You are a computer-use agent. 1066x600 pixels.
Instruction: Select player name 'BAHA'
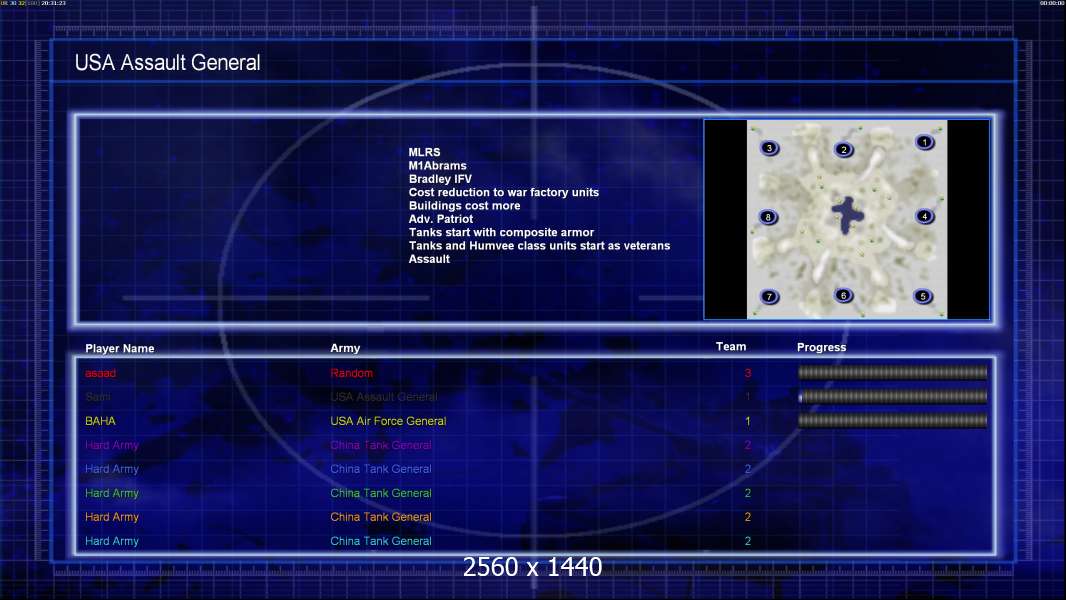[101, 421]
